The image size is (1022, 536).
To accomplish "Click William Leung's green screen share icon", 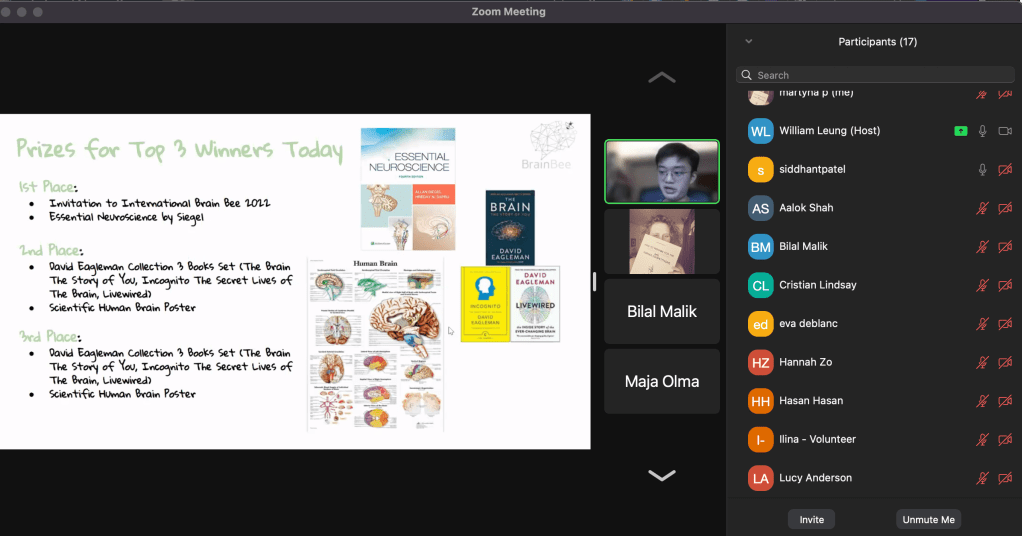I will tap(961, 131).
